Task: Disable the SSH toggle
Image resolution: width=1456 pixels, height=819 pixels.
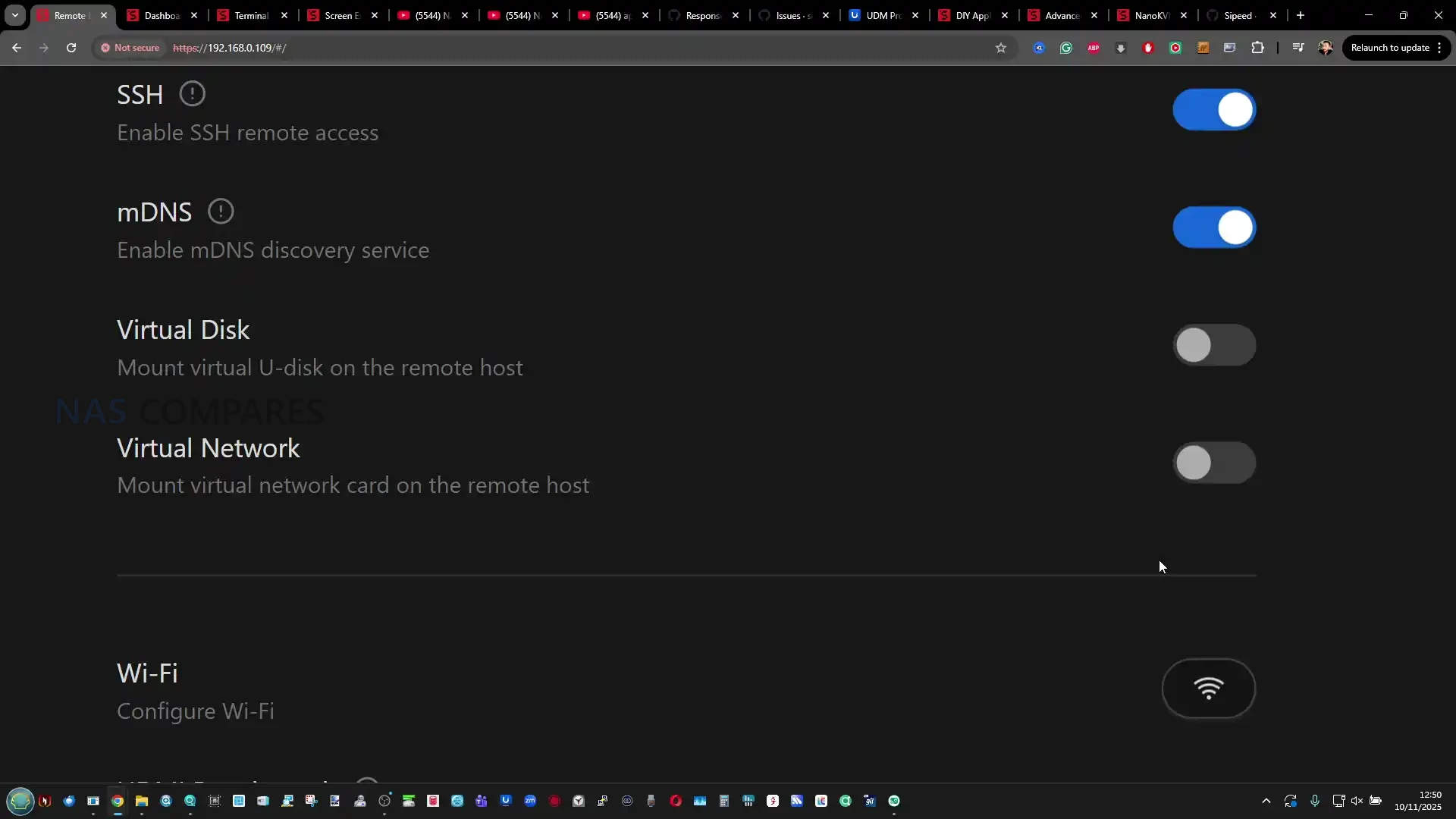Action: tap(1213, 110)
